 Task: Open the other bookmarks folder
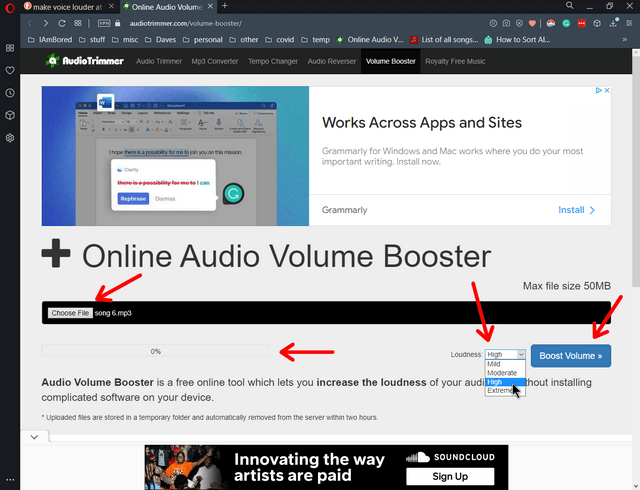[244, 40]
